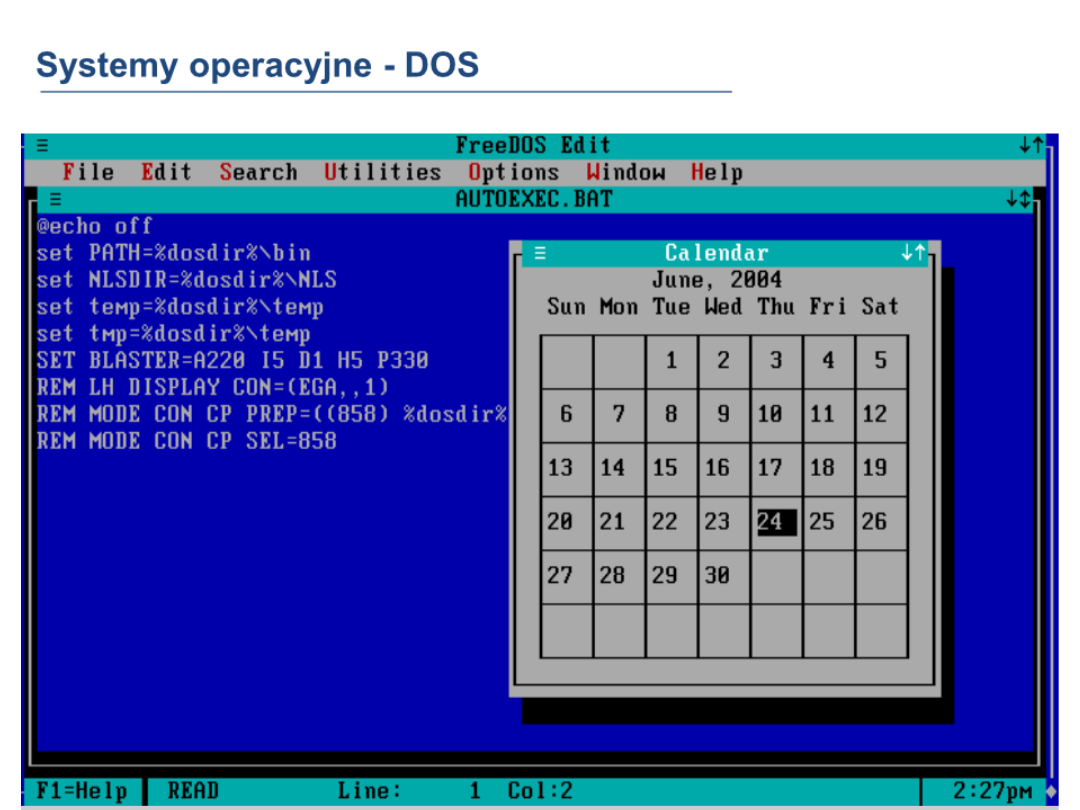This screenshot has width=1080, height=810.
Task: Open the Help menu
Action: tap(716, 173)
